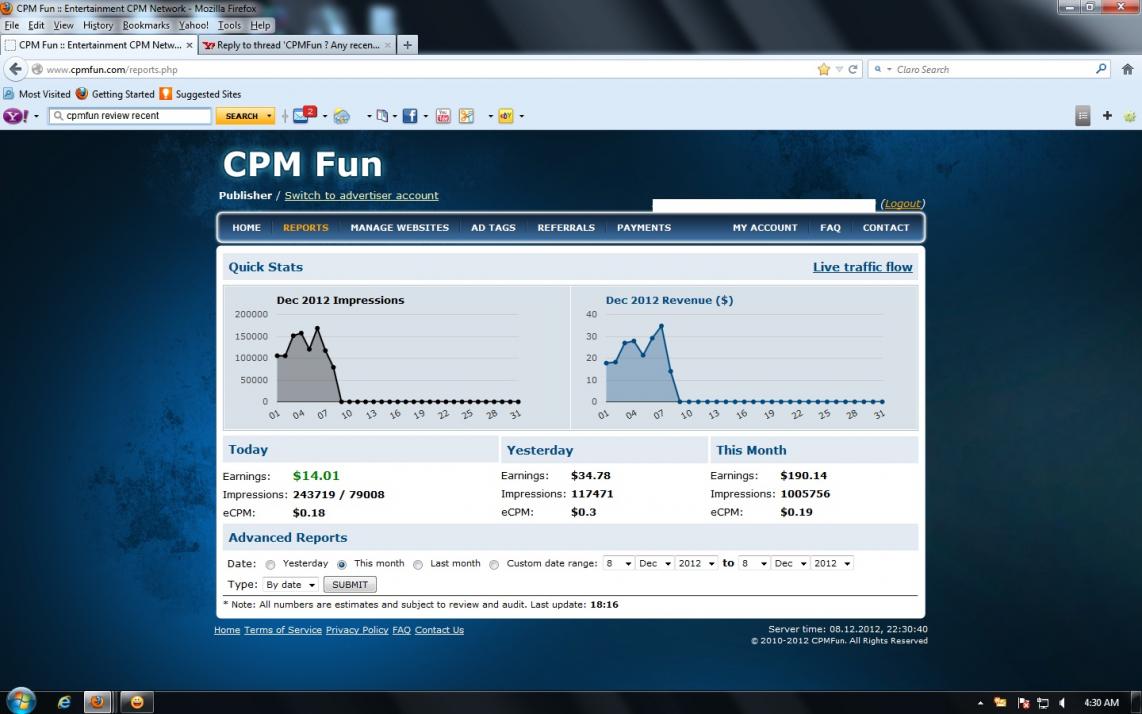This screenshot has height=714, width=1142.
Task: Open the start month dropdown in date range
Action: tap(655, 563)
